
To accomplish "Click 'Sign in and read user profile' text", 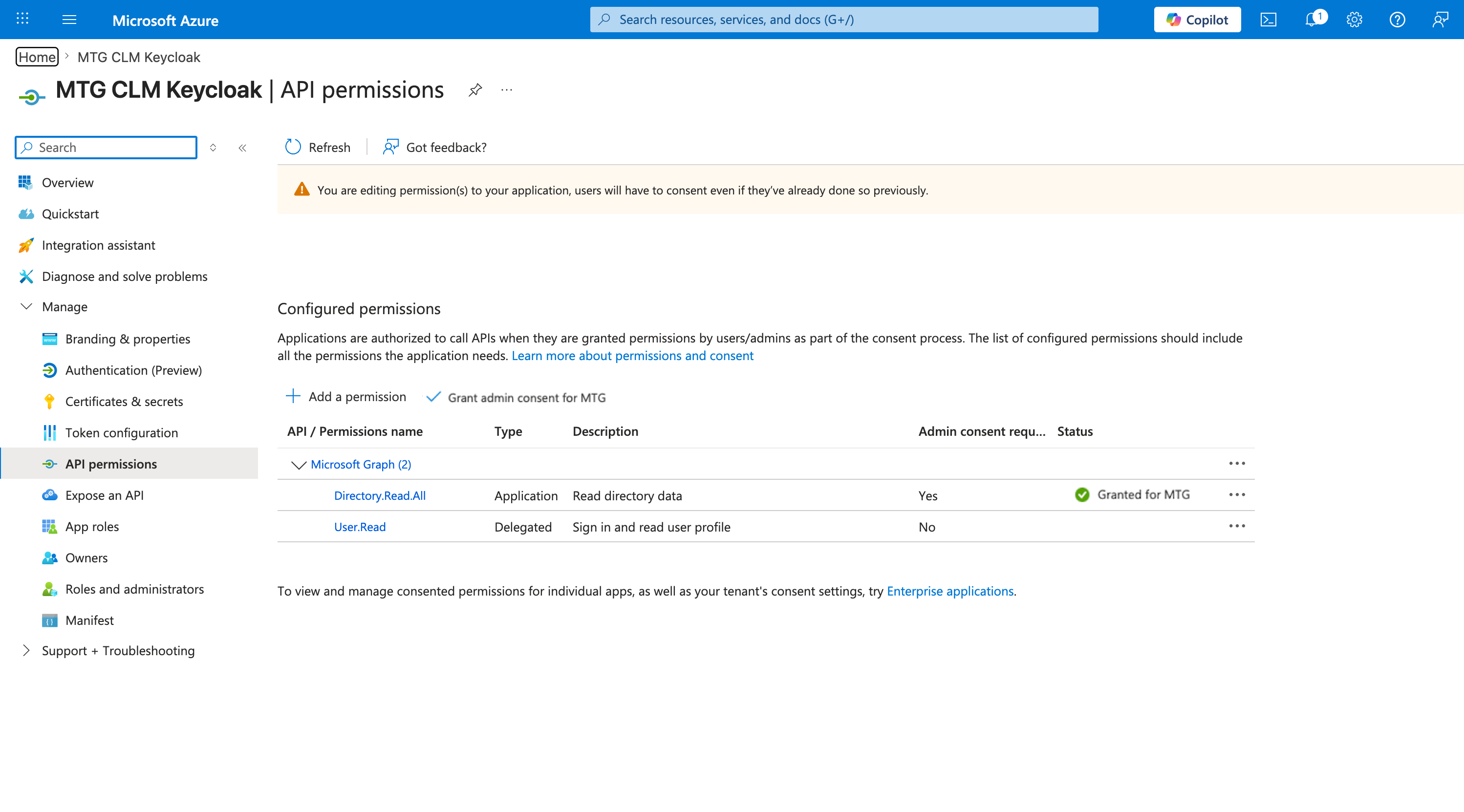I will coord(651,527).
